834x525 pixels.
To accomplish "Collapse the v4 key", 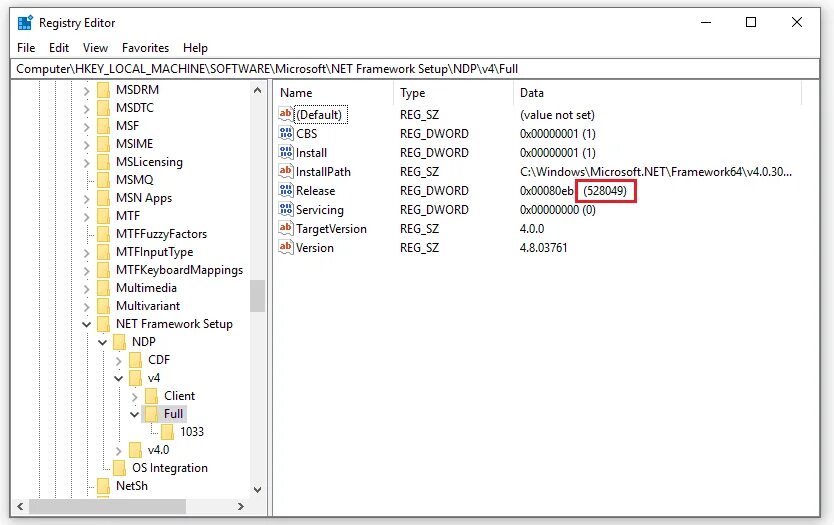I will coord(119,378).
